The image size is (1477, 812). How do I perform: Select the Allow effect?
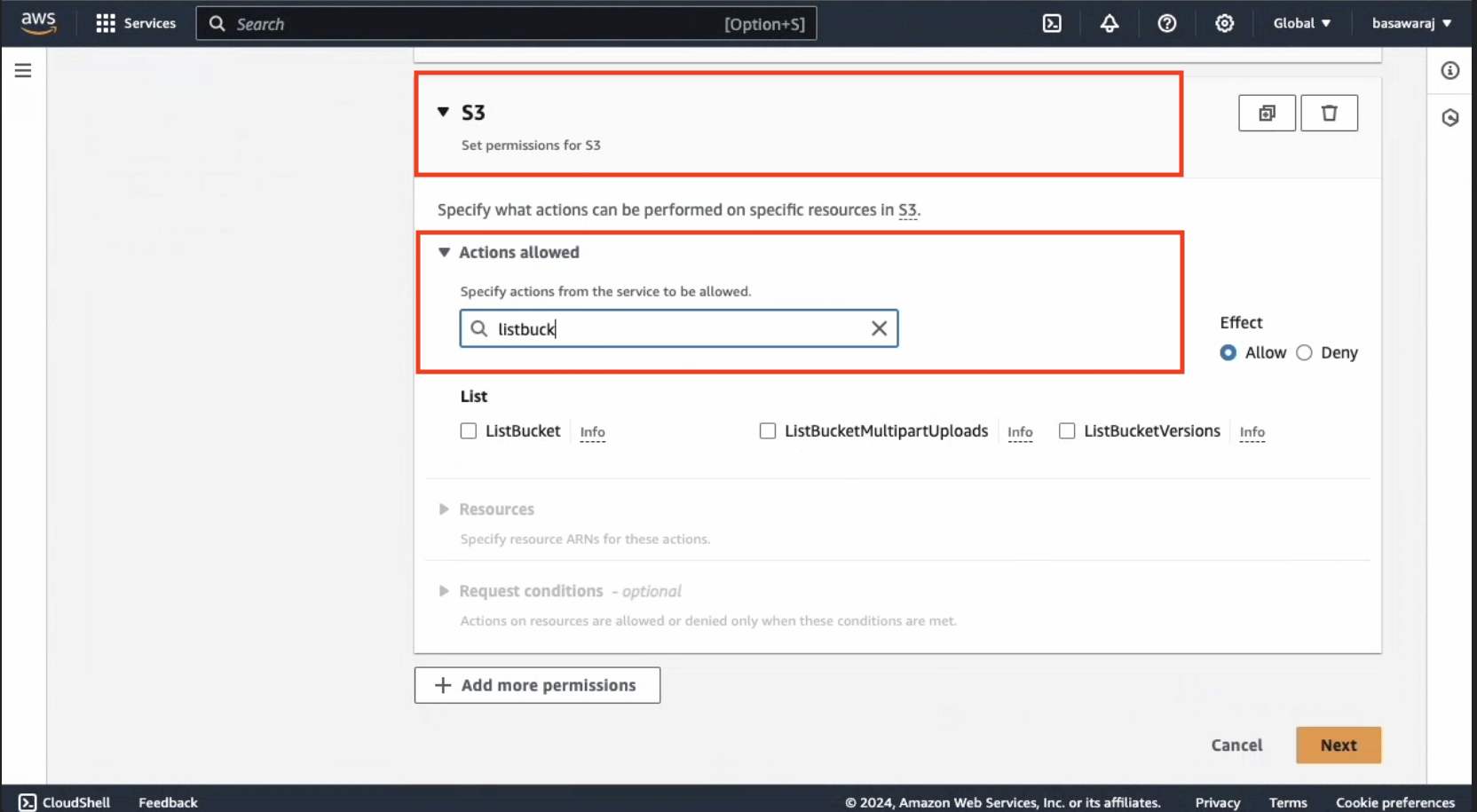tap(1228, 353)
